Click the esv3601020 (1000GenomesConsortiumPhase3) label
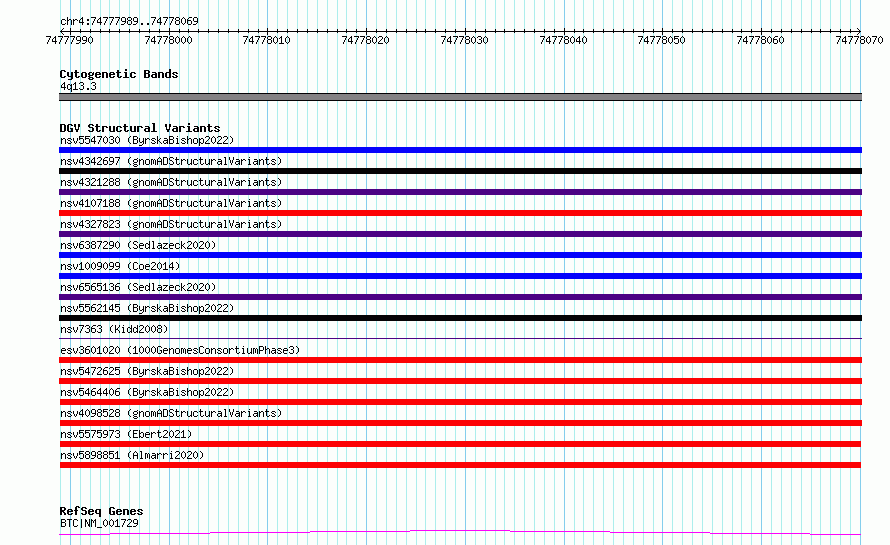The width and height of the screenshot is (890, 545). pos(180,350)
